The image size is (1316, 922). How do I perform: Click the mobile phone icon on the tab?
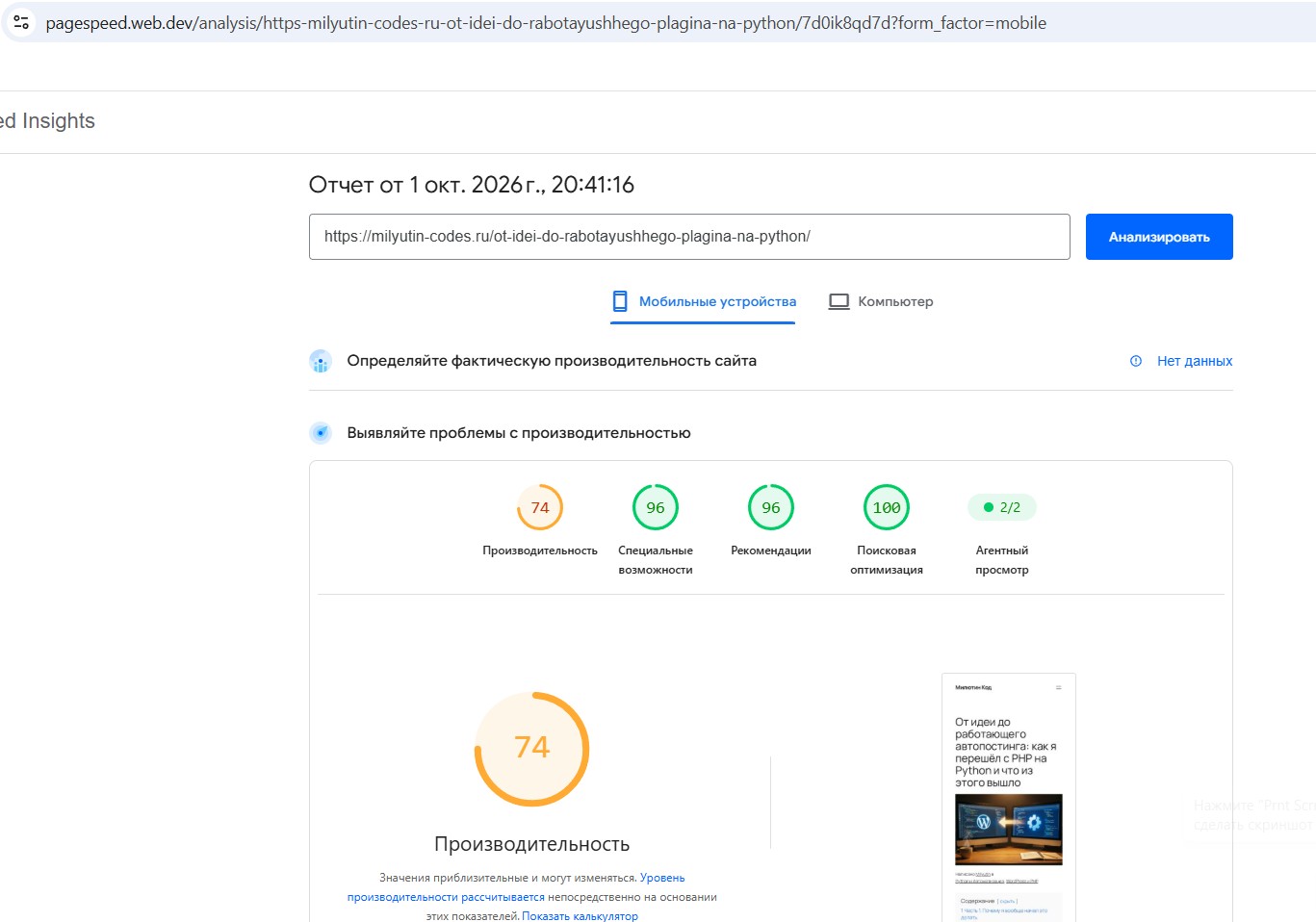tap(620, 301)
